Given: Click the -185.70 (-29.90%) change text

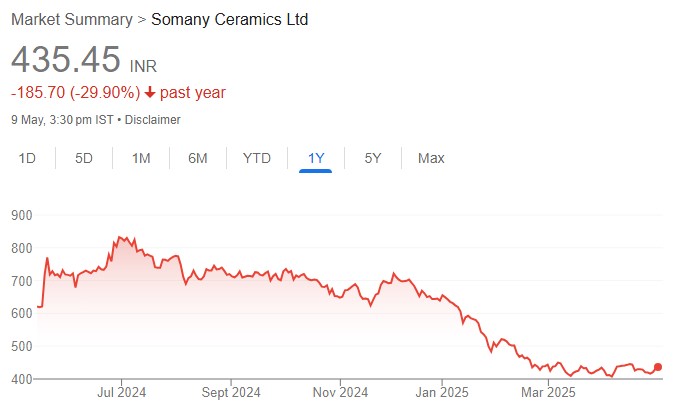Looking at the screenshot, I should tap(74, 93).
